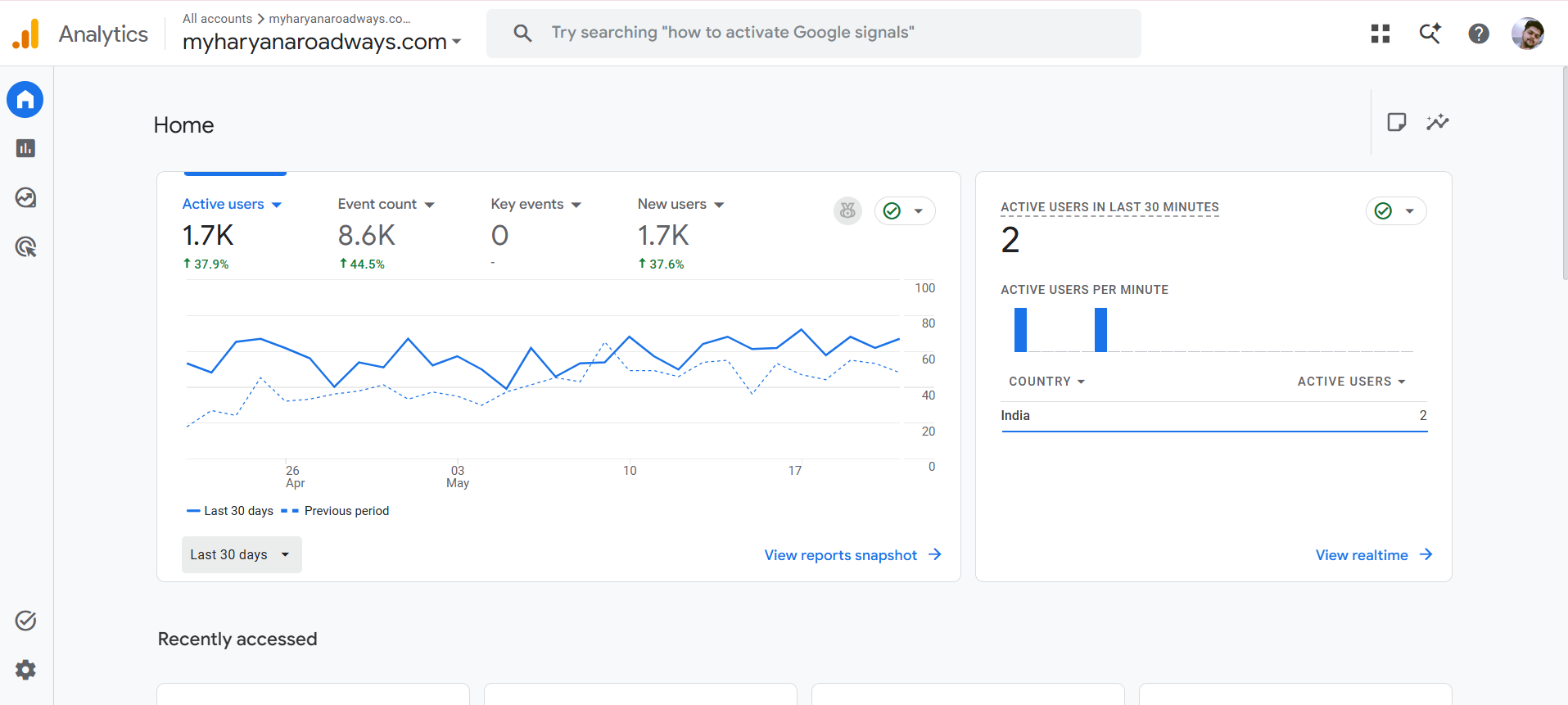The width and height of the screenshot is (1568, 705).
Task: Open Admin gear icon
Action: [x=25, y=670]
